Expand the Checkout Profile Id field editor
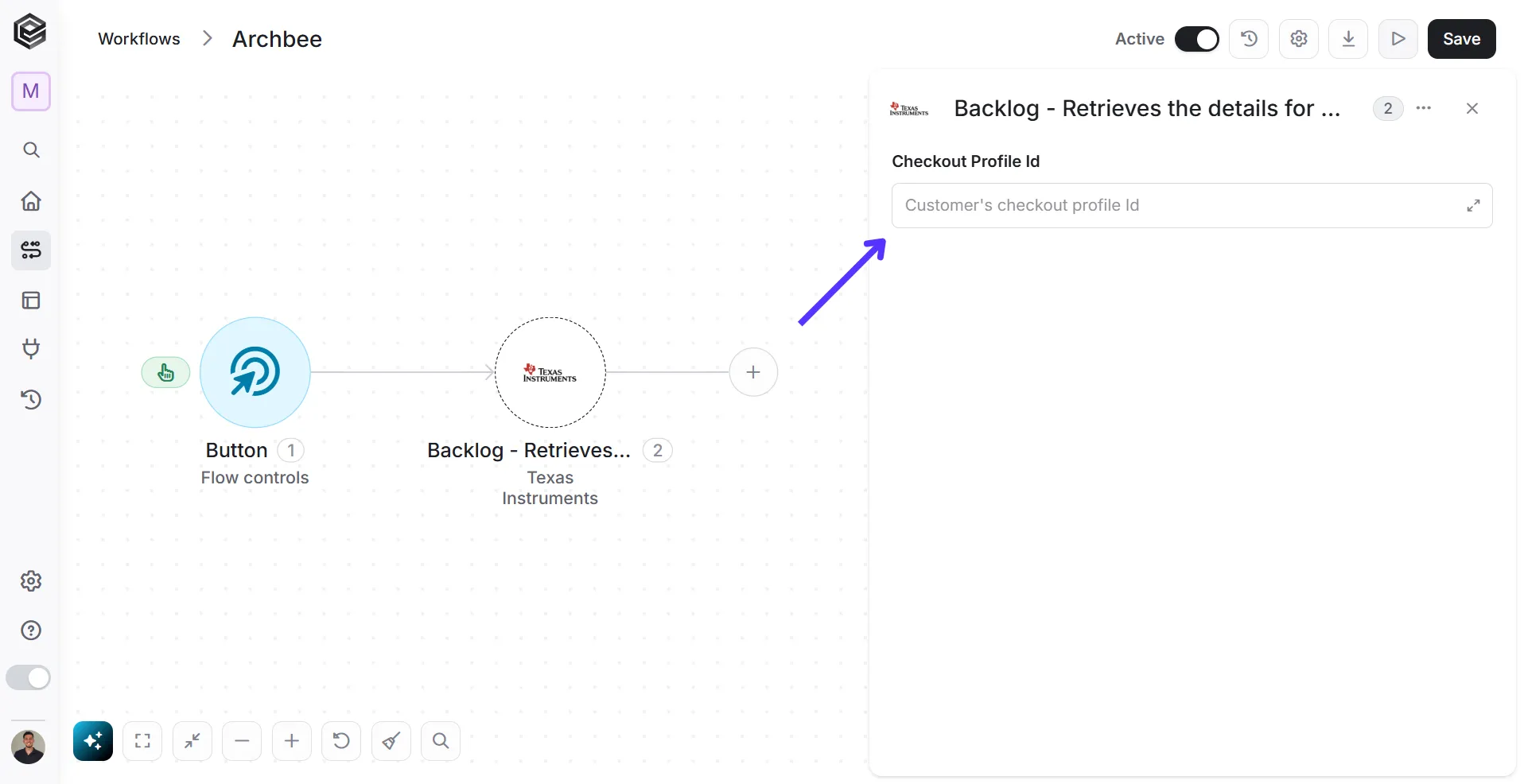Image resolution: width=1524 pixels, height=784 pixels. tap(1473, 205)
